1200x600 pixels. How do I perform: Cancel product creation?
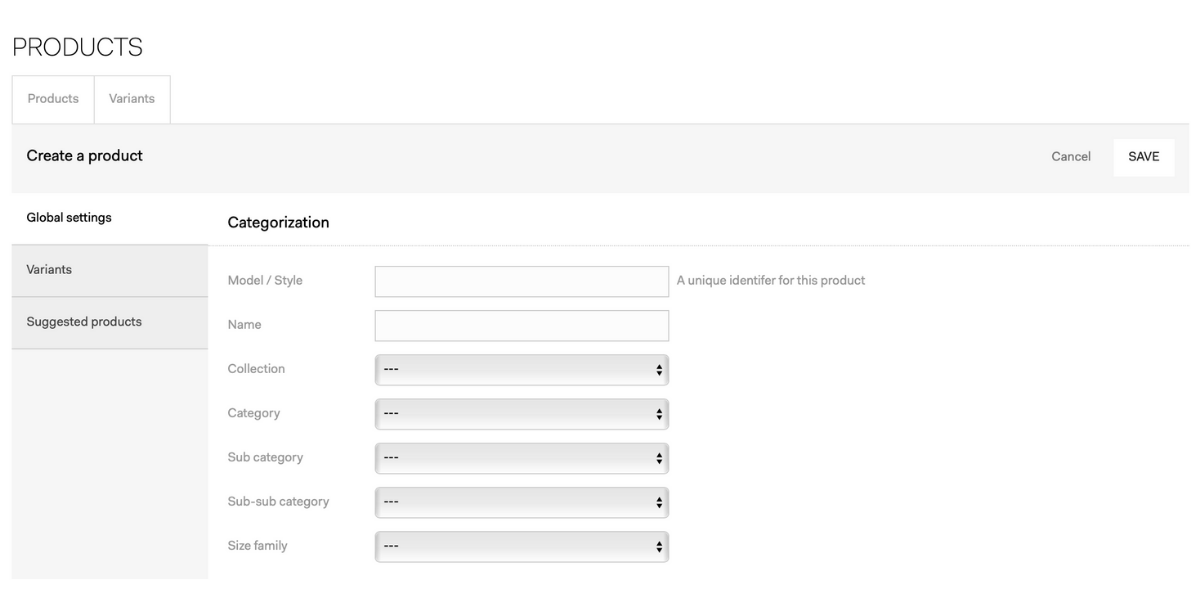[x=1071, y=157]
